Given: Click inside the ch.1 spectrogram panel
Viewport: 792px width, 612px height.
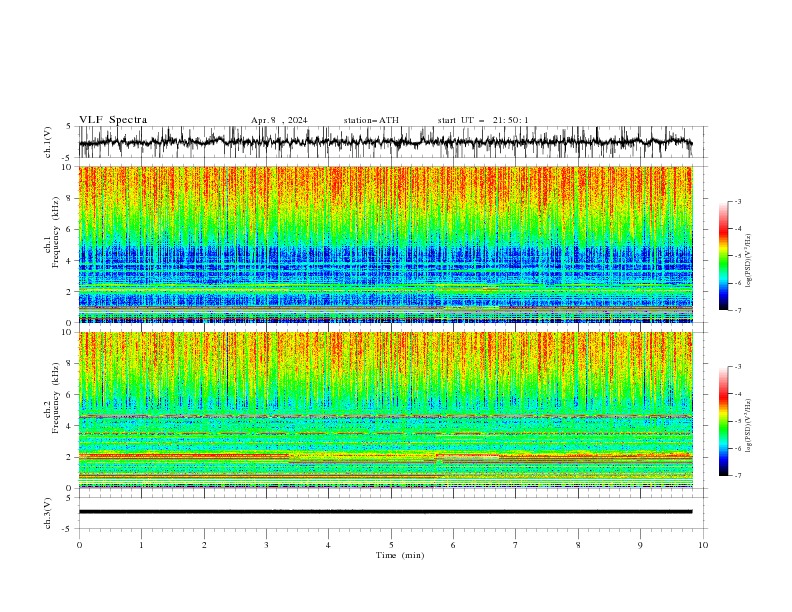Looking at the screenshot, I should pos(385,244).
